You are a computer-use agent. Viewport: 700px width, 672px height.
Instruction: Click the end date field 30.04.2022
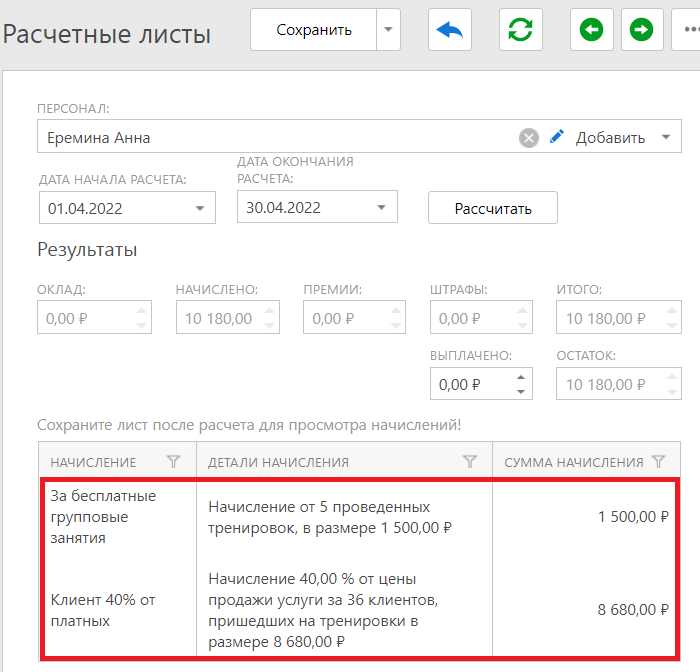pyautogui.click(x=317, y=207)
